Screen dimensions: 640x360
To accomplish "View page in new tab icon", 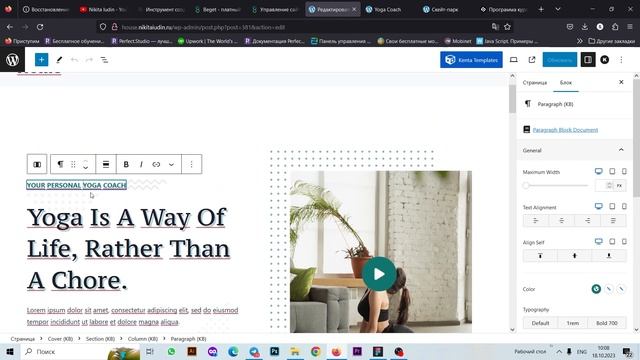I will point(531,60).
